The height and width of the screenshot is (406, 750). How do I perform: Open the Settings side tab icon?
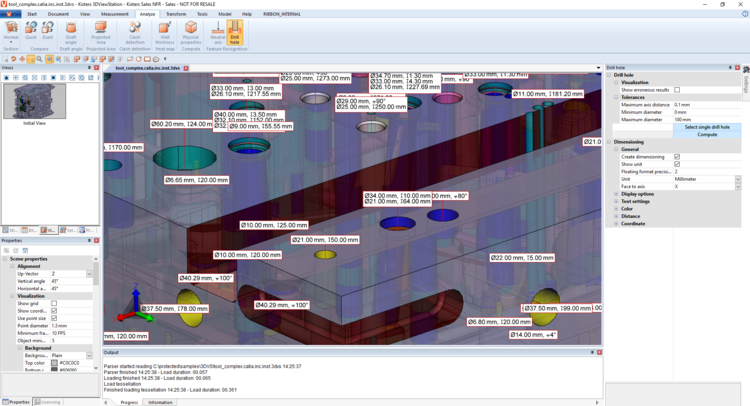[746, 70]
